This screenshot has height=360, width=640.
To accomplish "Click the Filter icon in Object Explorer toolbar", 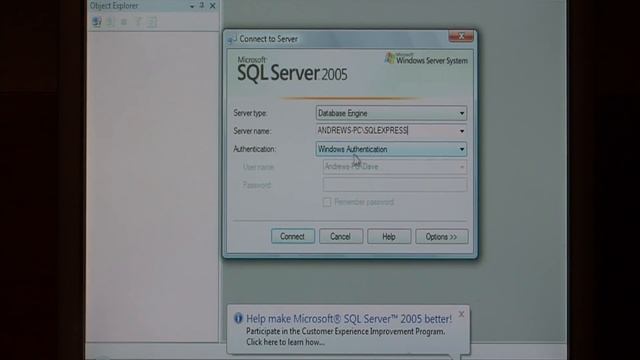I will [x=138, y=22].
